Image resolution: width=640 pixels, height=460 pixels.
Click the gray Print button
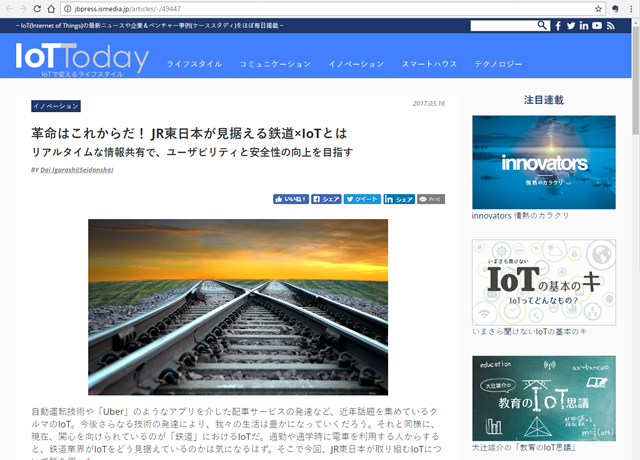(x=431, y=199)
